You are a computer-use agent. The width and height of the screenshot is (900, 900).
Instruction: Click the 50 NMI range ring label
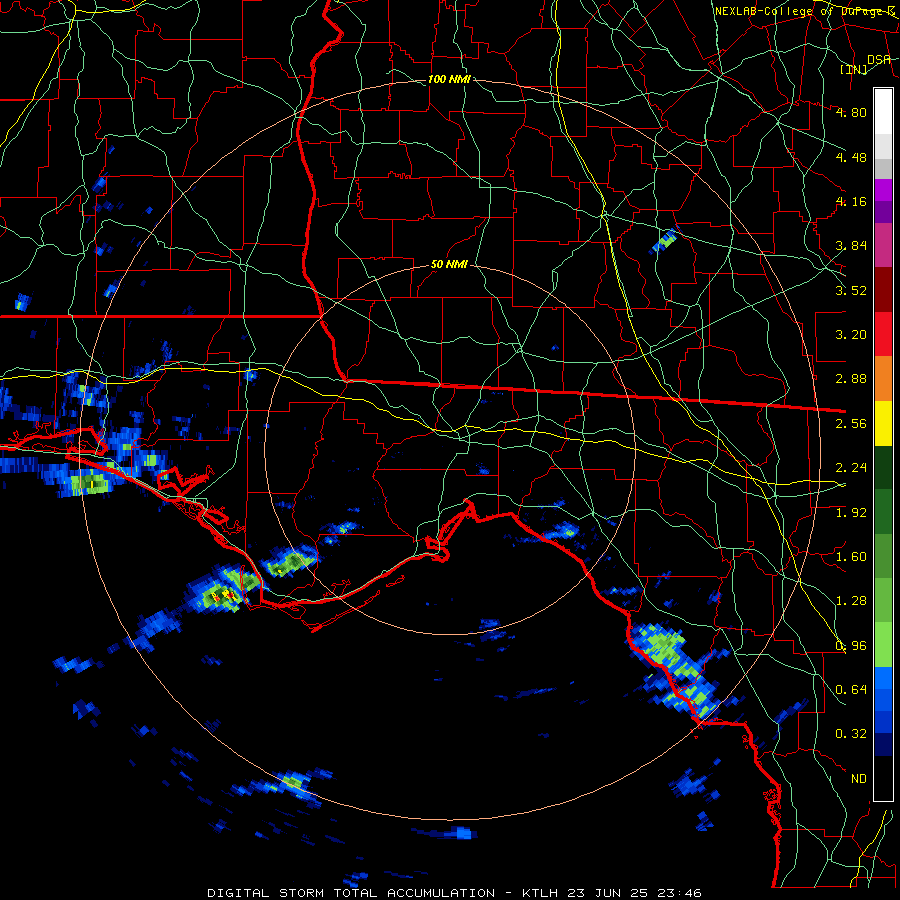coord(449,265)
